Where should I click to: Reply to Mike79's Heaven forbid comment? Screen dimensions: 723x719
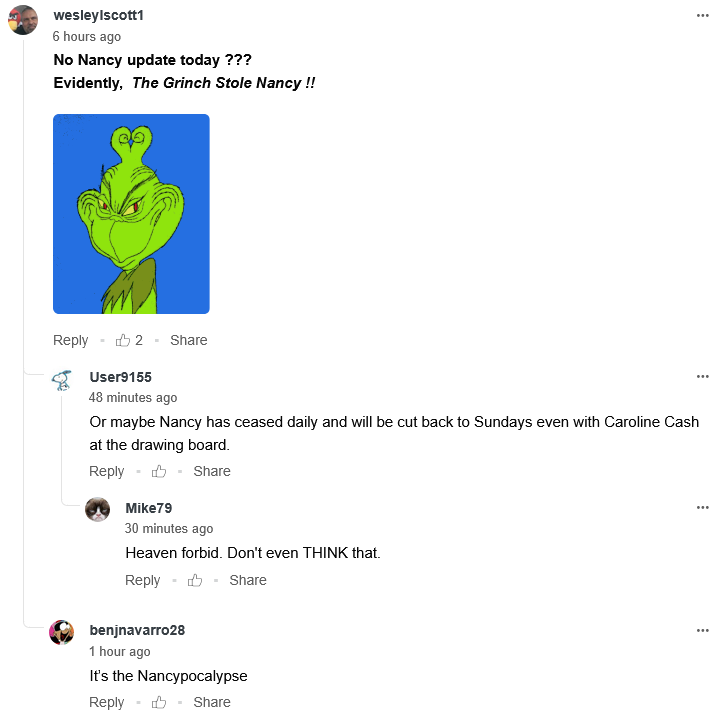(142, 580)
